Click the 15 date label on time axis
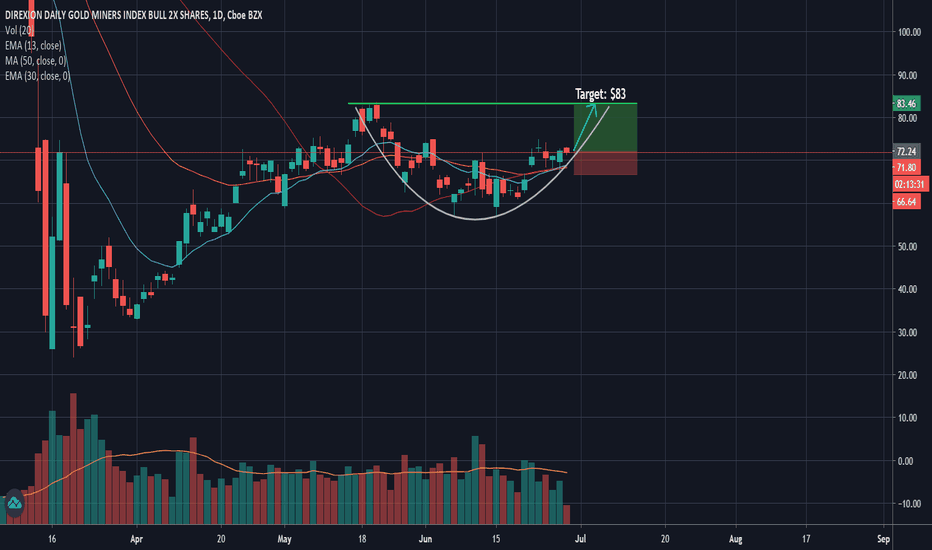This screenshot has height=550, width=932. tap(496, 539)
